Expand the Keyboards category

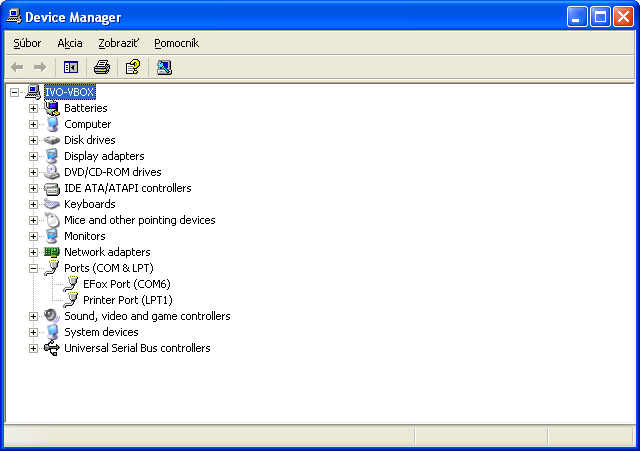pyautogui.click(x=33, y=204)
